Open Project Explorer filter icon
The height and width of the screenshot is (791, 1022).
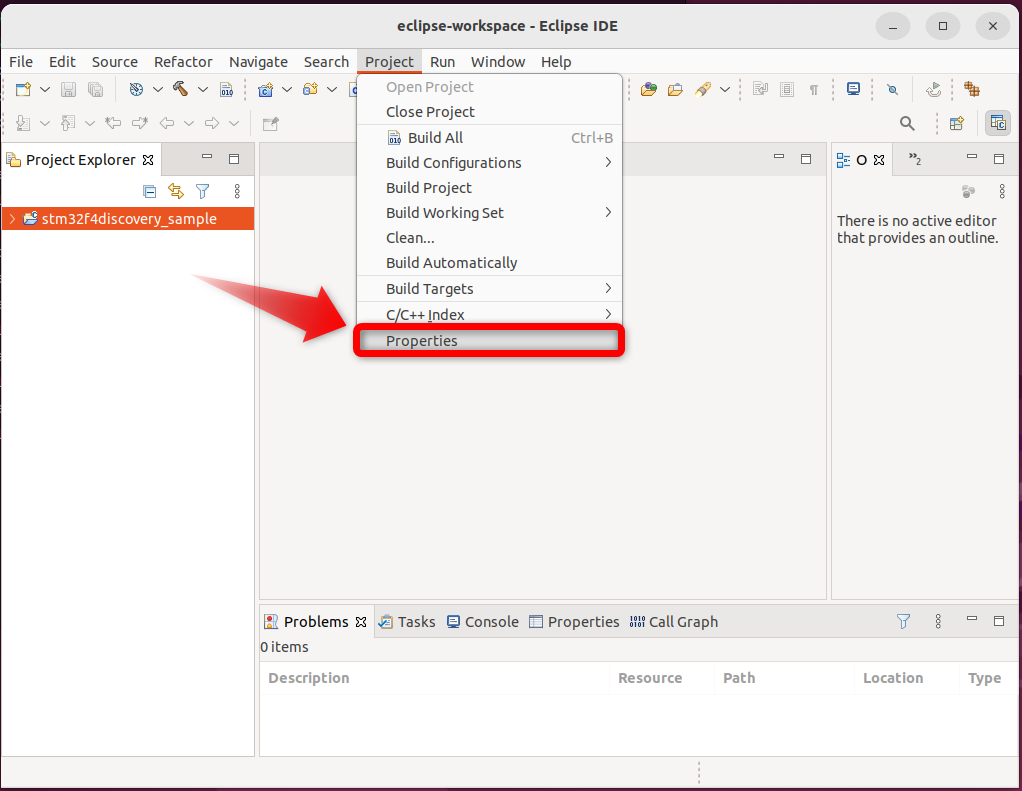[x=203, y=191]
